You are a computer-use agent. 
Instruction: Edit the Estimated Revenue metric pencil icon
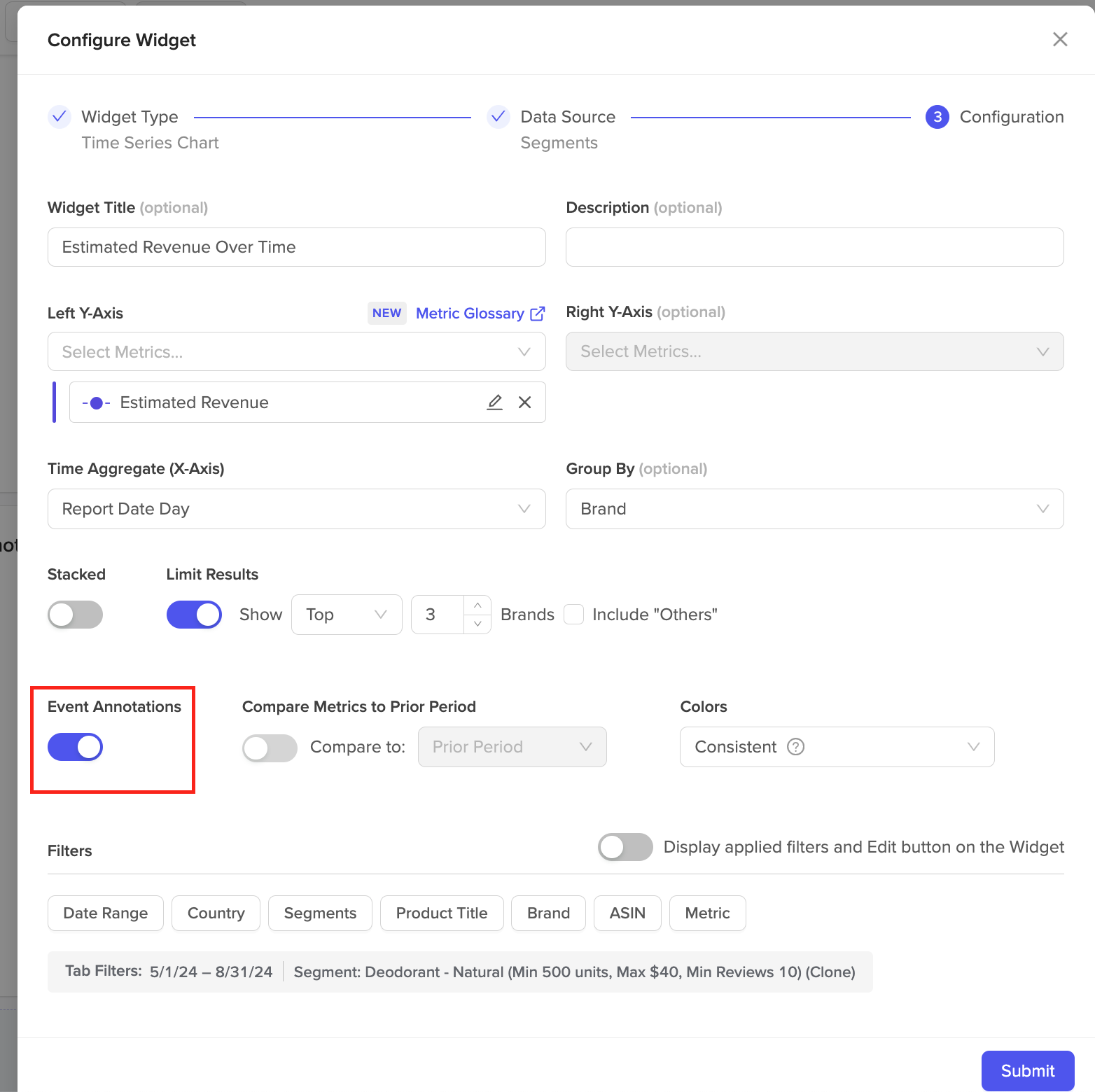(495, 402)
